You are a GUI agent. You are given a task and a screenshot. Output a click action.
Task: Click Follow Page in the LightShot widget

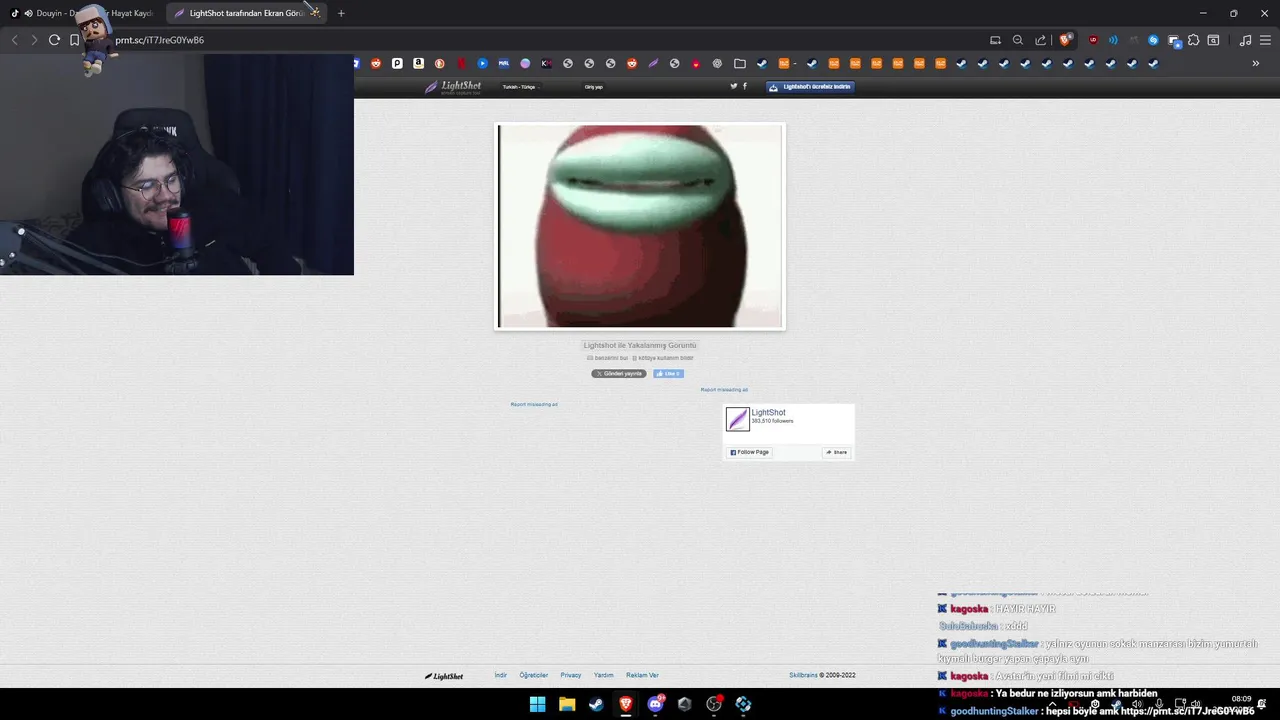coord(750,452)
